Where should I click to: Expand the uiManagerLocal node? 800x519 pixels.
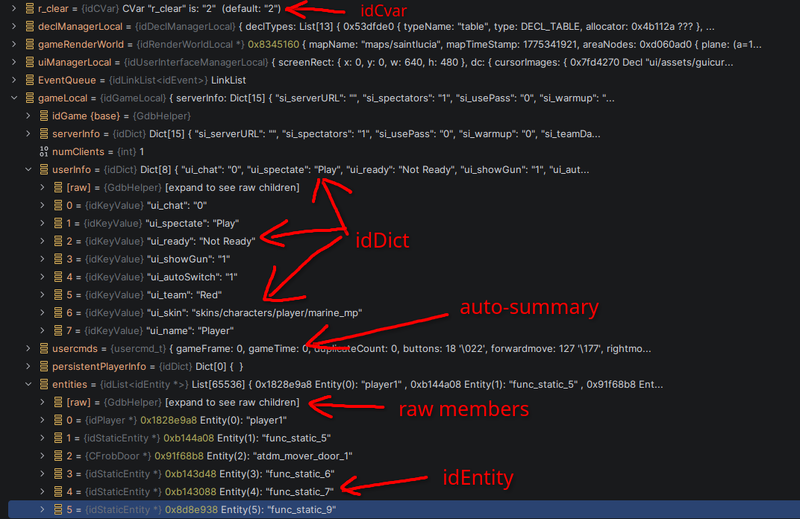(14, 62)
